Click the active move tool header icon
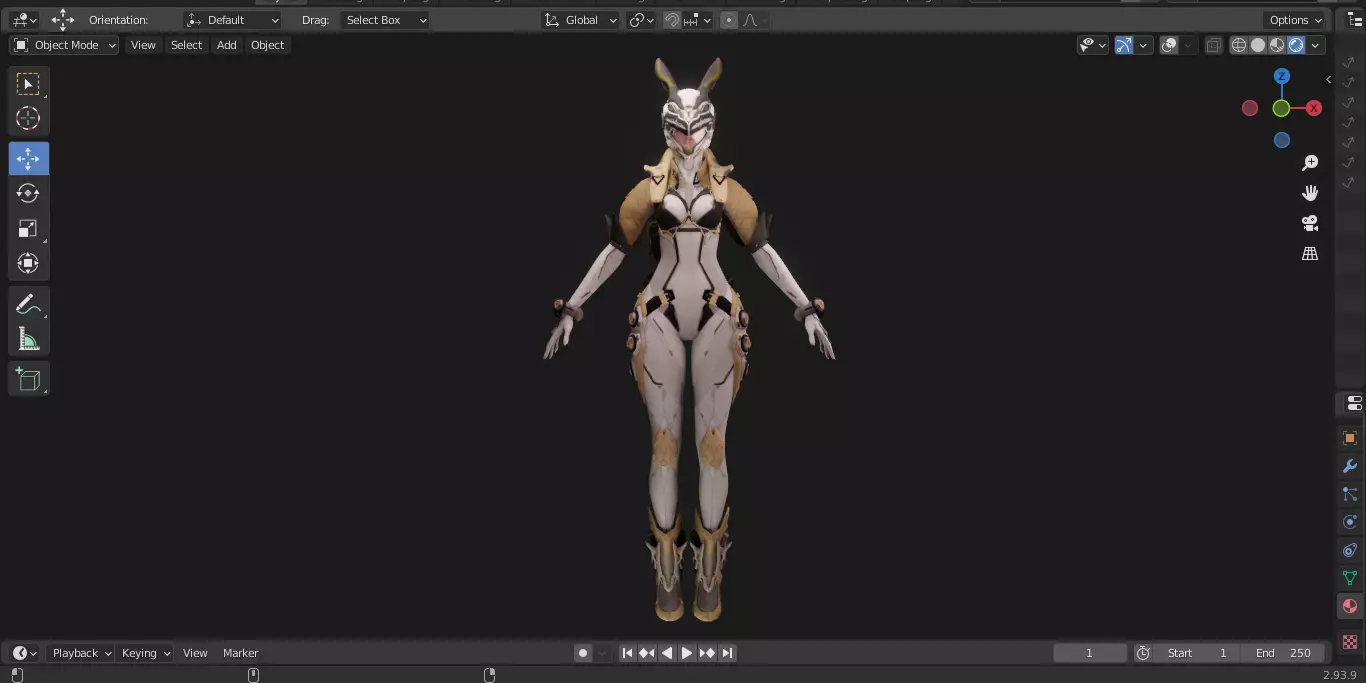Image resolution: width=1366 pixels, height=683 pixels. [63, 20]
